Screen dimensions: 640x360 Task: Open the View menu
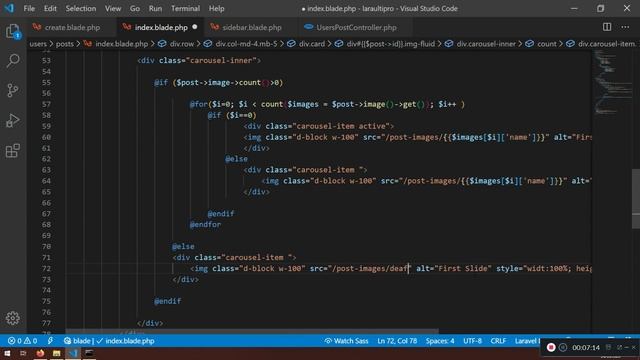(113, 9)
